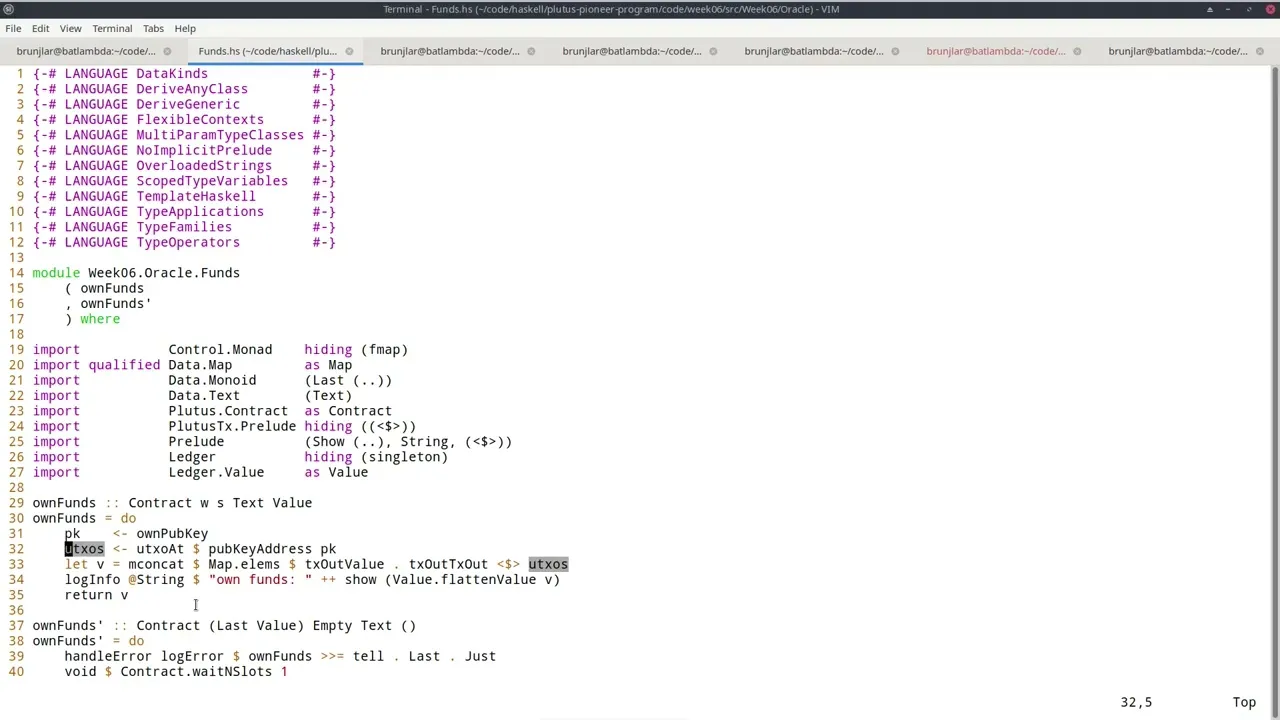Screen dimensions: 1280x720
Task: Open the Edit menu
Action: pyautogui.click(x=40, y=28)
